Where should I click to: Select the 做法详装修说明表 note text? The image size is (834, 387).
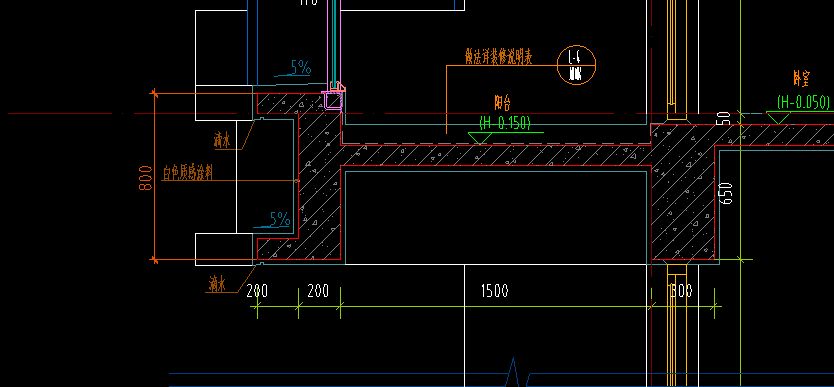point(499,56)
